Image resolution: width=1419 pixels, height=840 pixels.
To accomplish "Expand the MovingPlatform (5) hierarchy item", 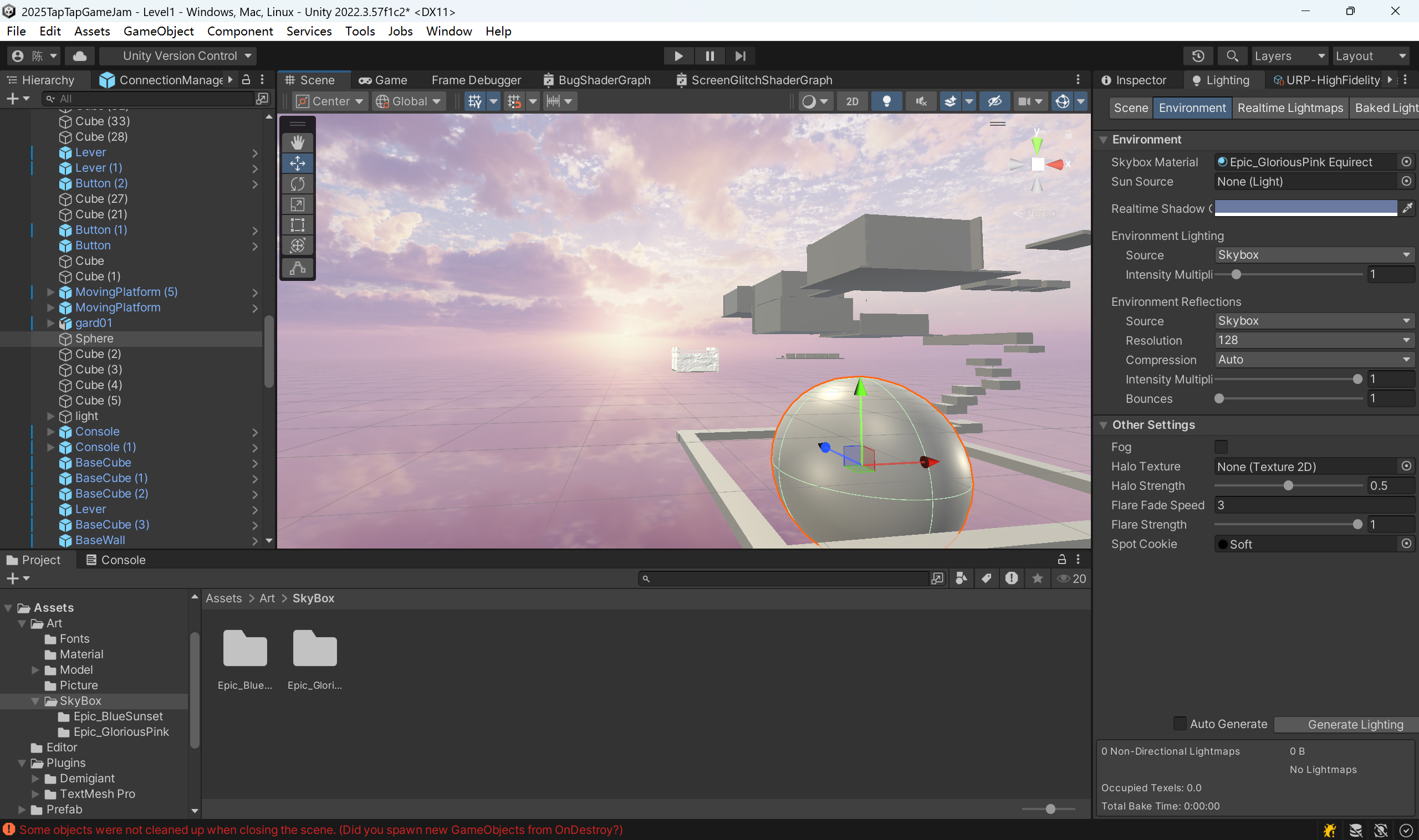I will 50,292.
